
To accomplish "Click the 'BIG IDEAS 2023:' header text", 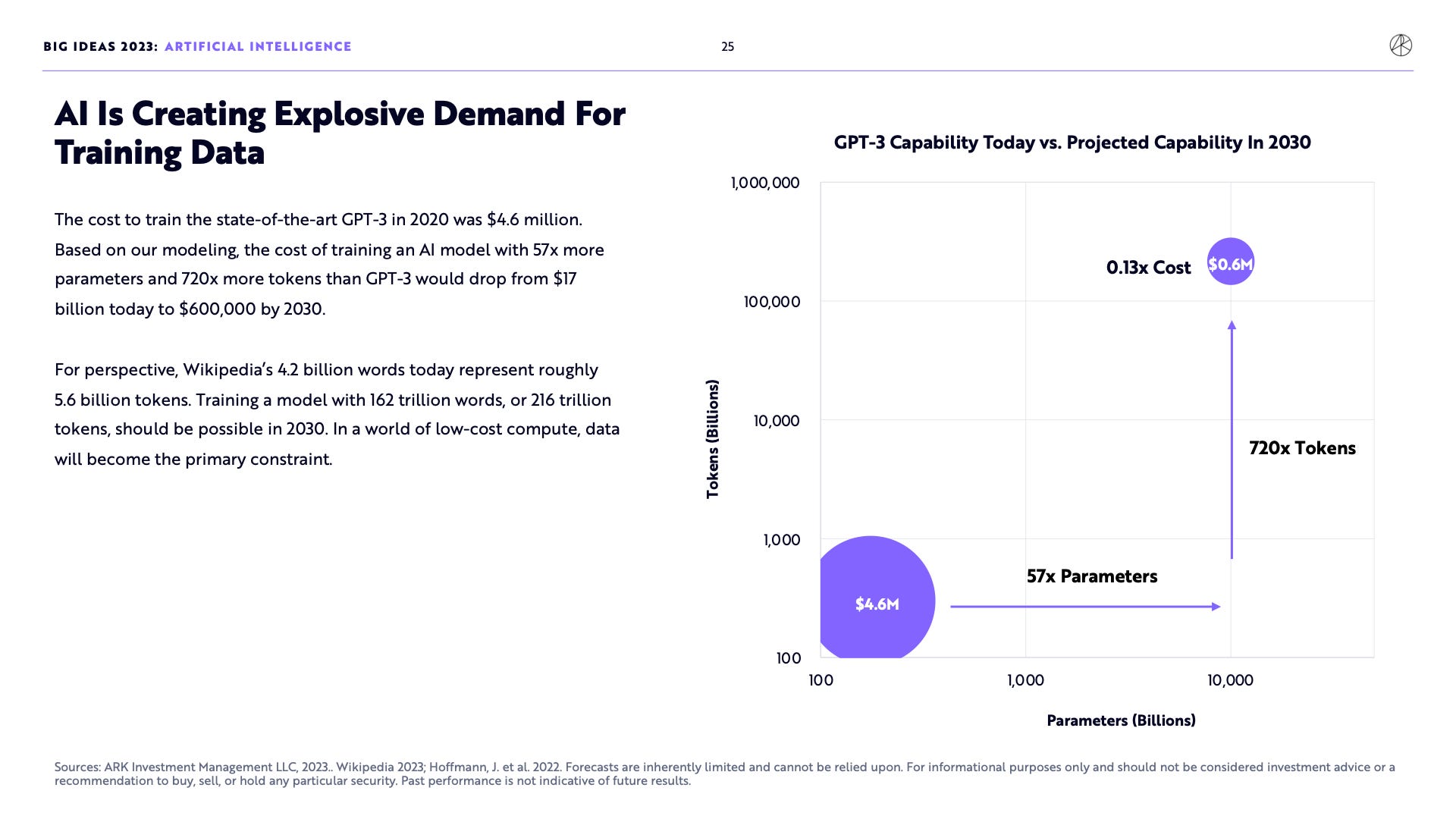I will [x=101, y=47].
